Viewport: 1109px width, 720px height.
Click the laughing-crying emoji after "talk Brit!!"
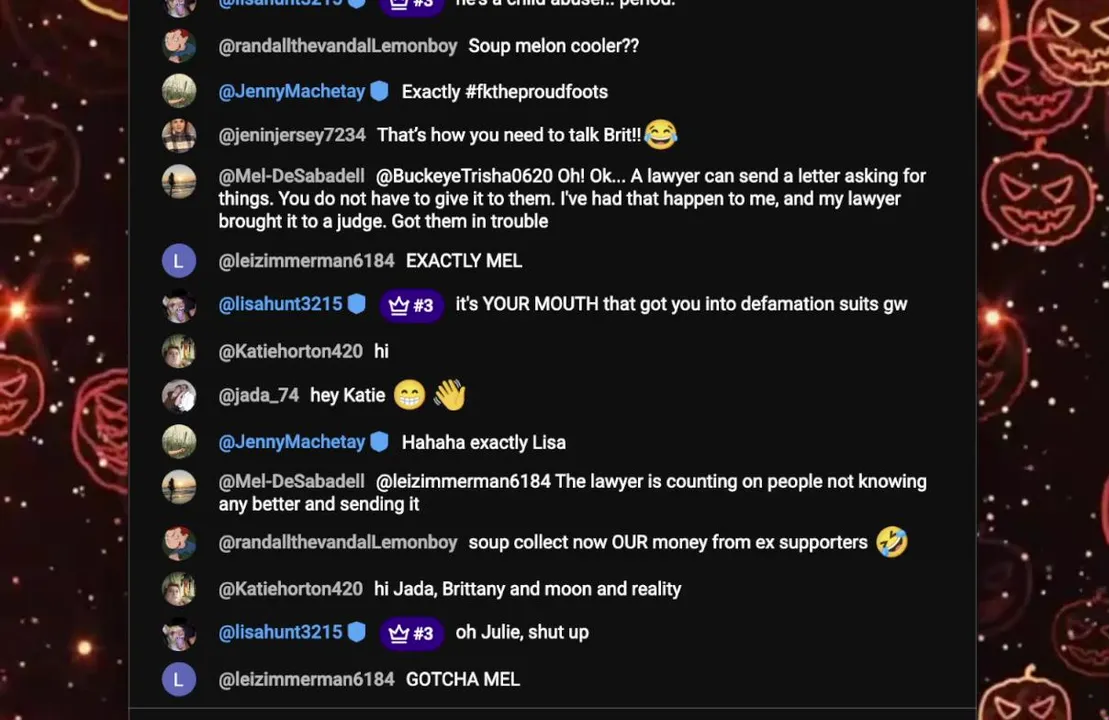click(661, 134)
